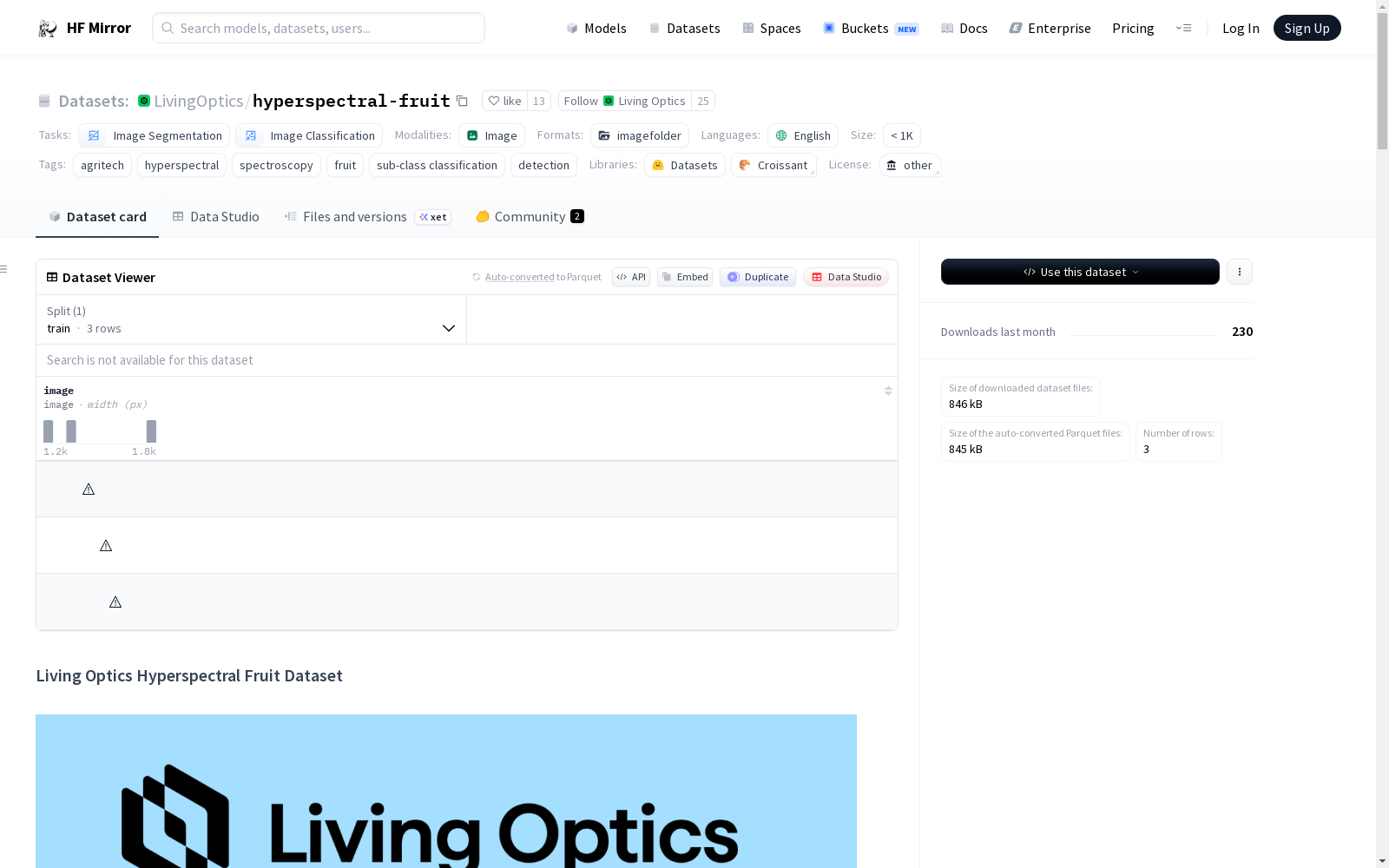Screen dimensions: 1389x868
Task: Follow Living Optics
Action: coord(625,102)
